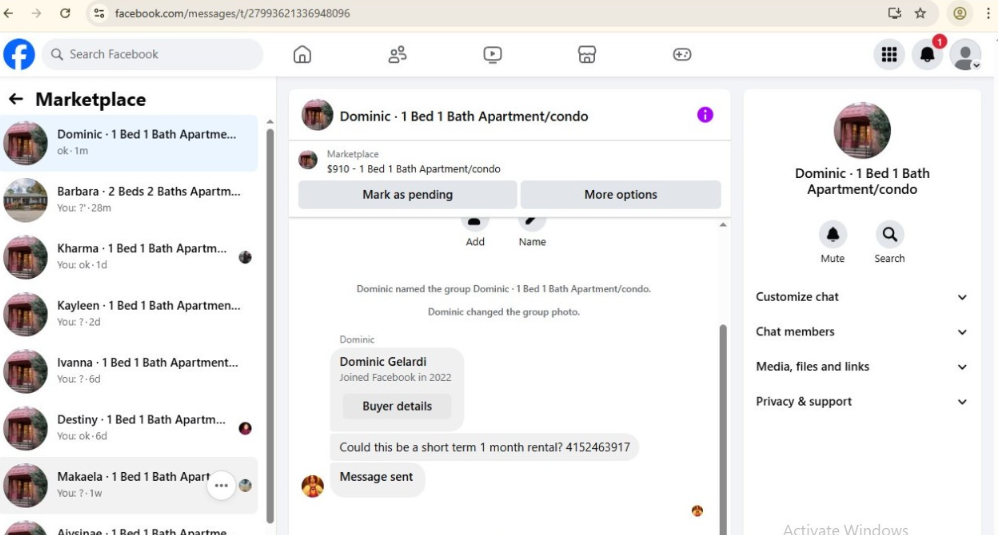Click the chat title Dominic · 1 Bed 1 Bath

464,116
